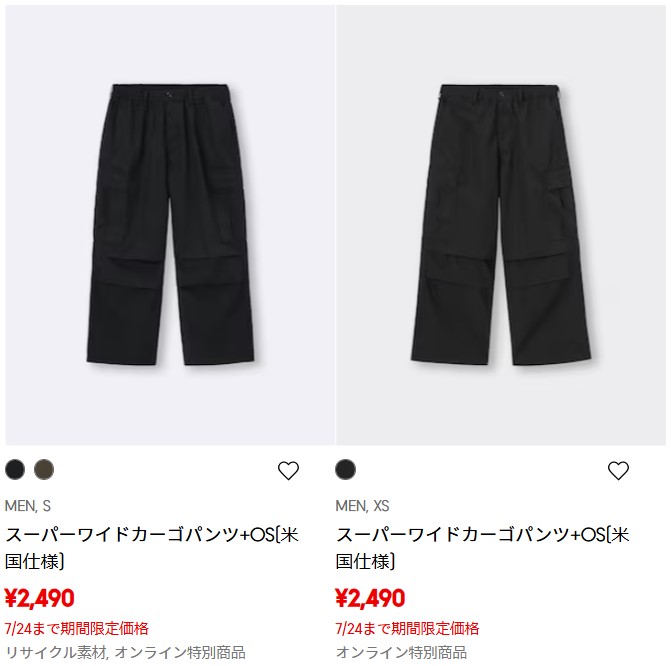The height and width of the screenshot is (666, 671).
Task: Click left product's オンライン特別商品 tag
Action: pyautogui.click(x=180, y=653)
